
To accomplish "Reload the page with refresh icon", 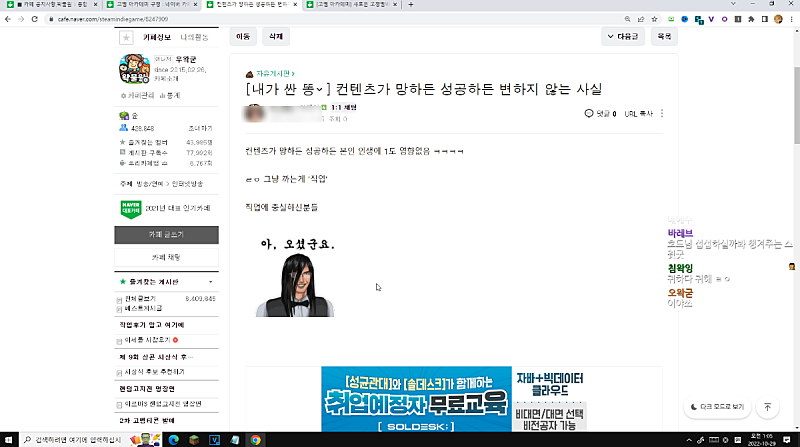I will point(35,19).
